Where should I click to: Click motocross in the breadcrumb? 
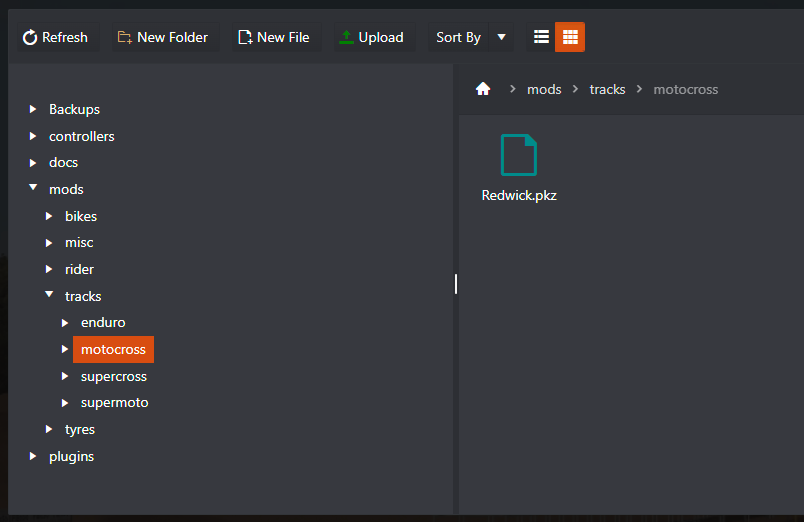[x=686, y=89]
